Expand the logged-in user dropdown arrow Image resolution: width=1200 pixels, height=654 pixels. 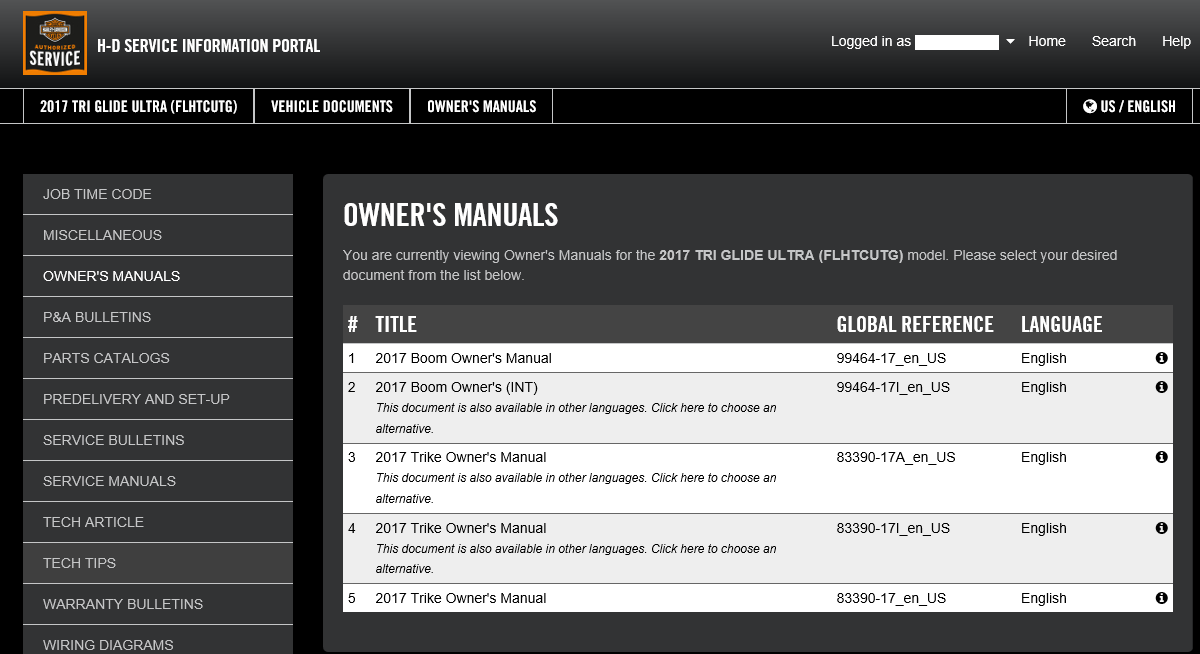(x=1010, y=42)
